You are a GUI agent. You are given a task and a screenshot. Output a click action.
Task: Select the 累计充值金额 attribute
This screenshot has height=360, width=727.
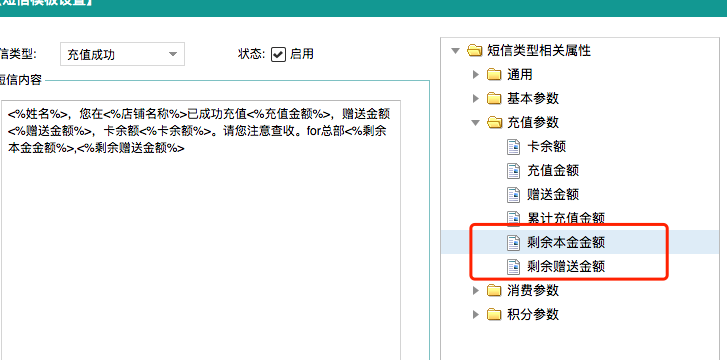[566, 219]
